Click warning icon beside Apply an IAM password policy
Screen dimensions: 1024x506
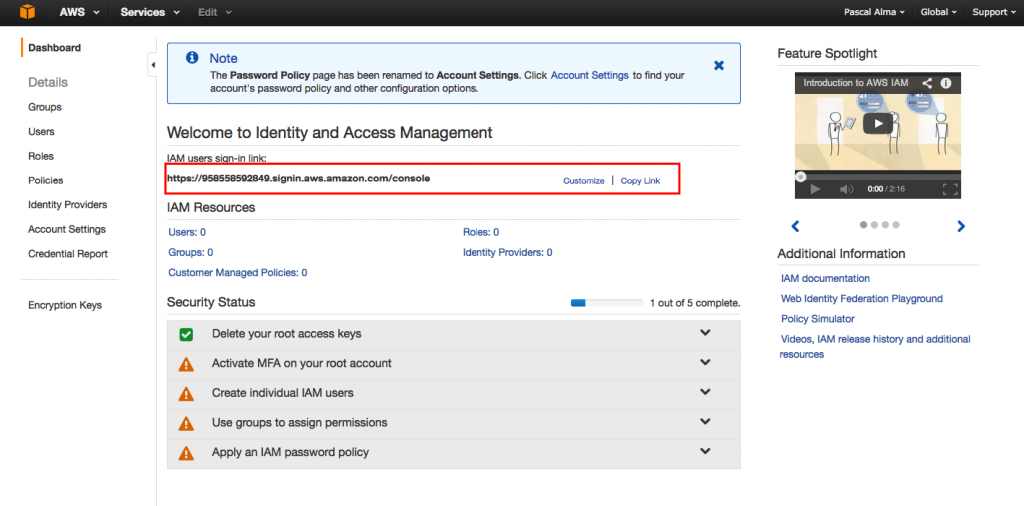click(186, 452)
